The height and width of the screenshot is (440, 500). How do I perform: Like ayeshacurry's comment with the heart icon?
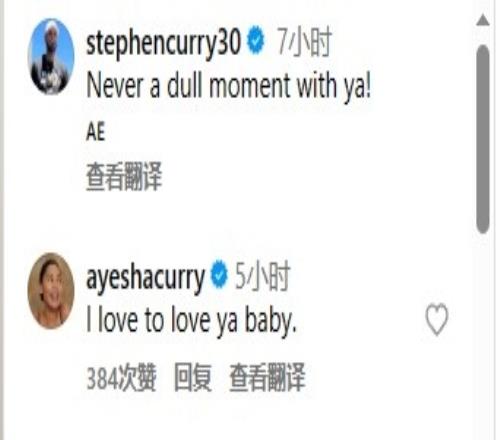[437, 319]
